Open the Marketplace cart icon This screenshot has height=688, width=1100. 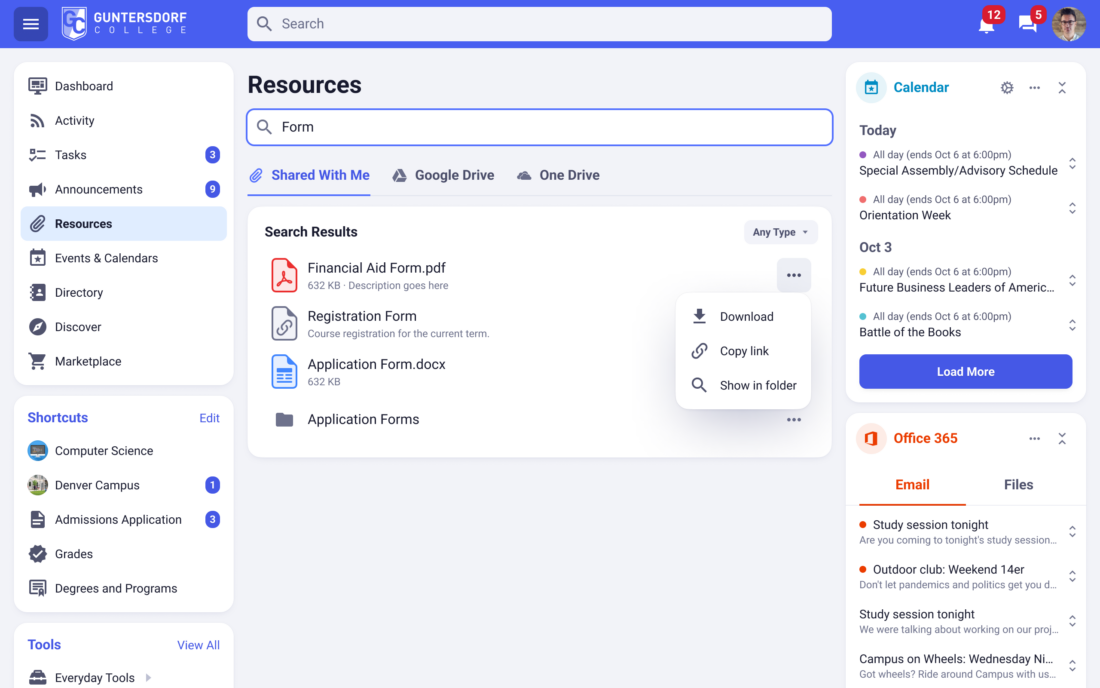pos(37,361)
